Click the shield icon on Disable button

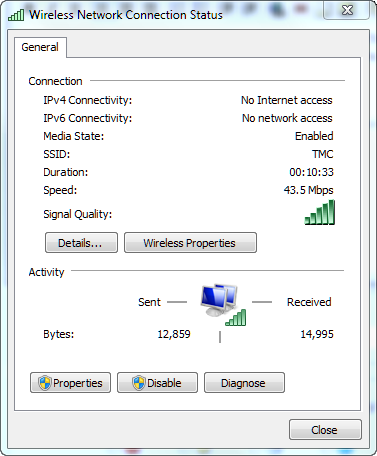coord(139,383)
